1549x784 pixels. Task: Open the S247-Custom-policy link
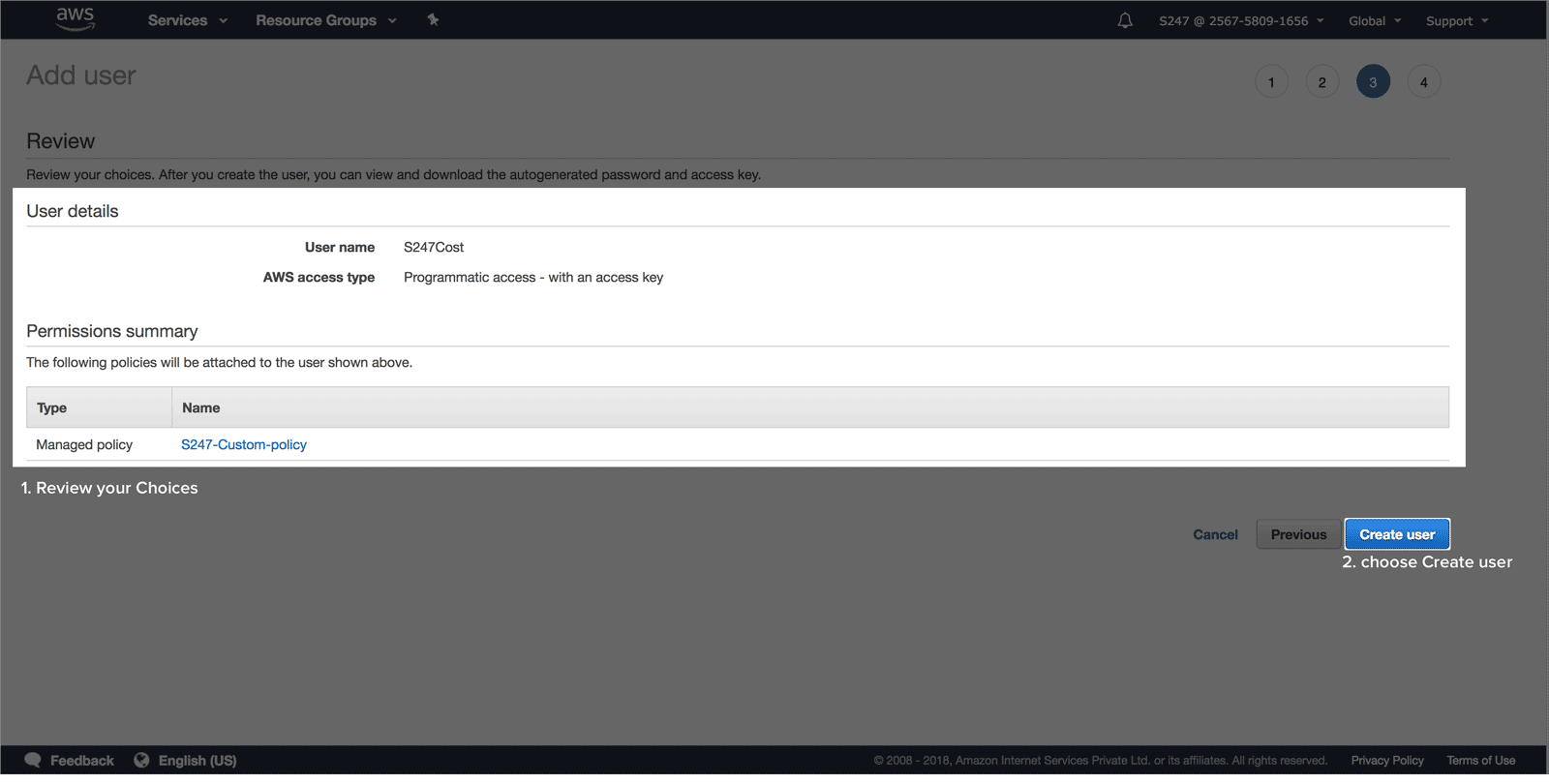click(x=244, y=444)
